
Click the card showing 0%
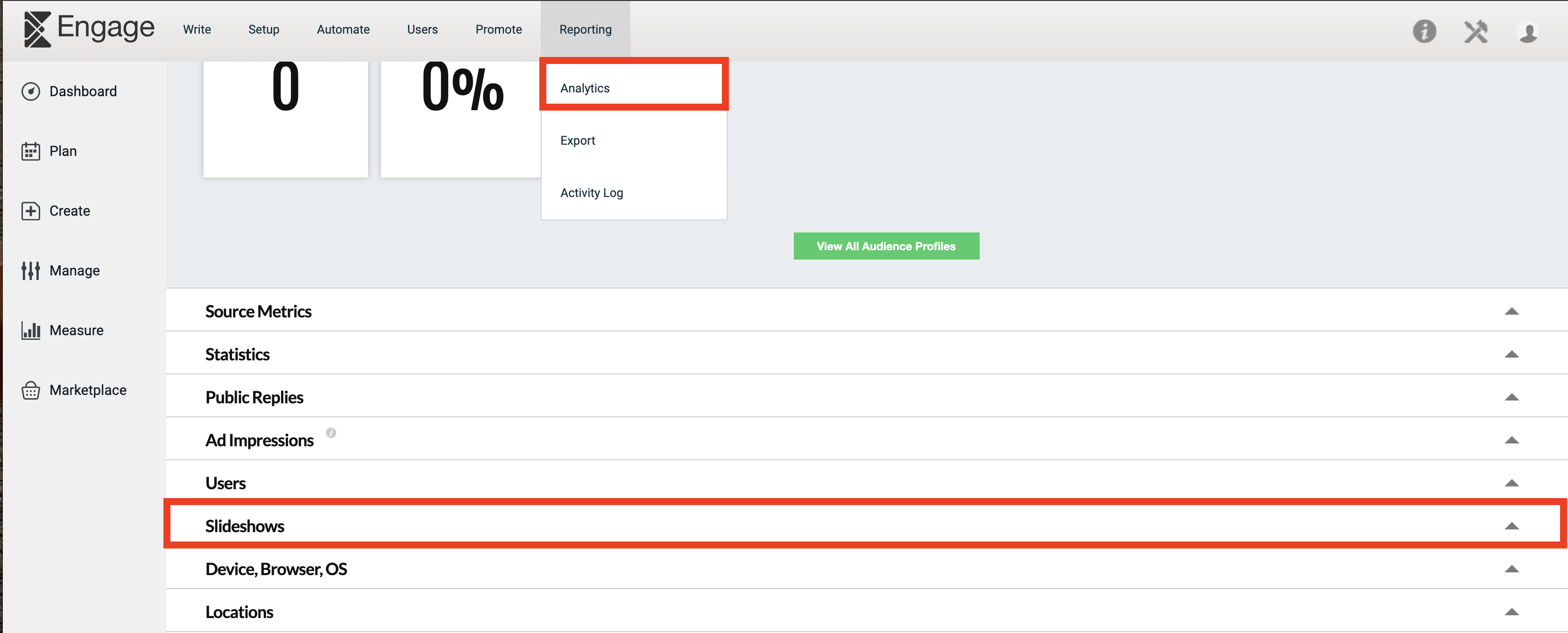click(x=461, y=119)
